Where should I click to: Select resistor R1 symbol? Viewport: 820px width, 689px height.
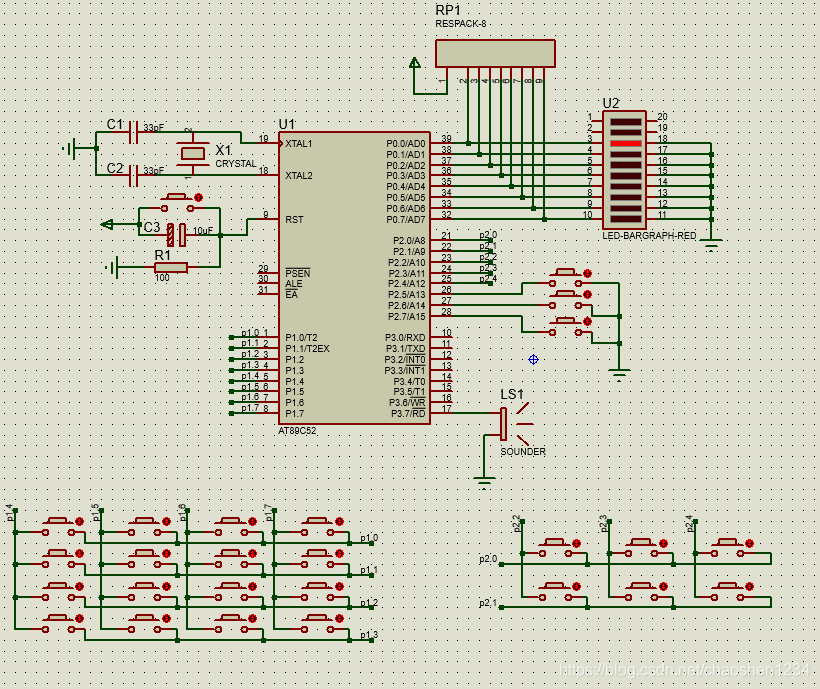point(170,268)
